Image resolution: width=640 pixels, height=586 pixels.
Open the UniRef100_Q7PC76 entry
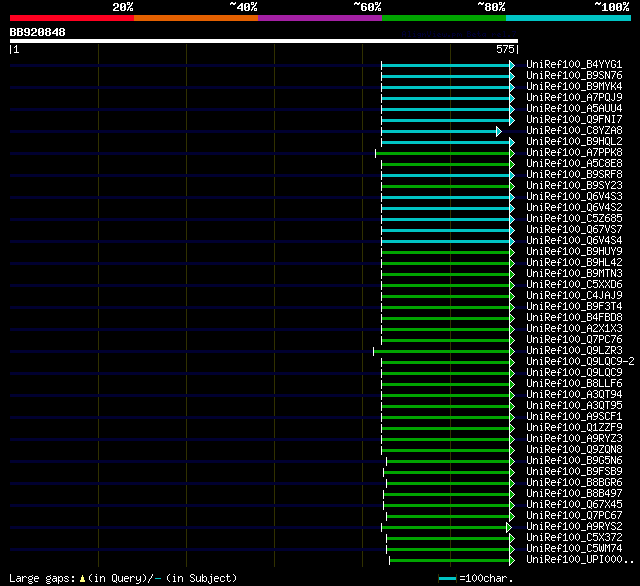point(574,340)
